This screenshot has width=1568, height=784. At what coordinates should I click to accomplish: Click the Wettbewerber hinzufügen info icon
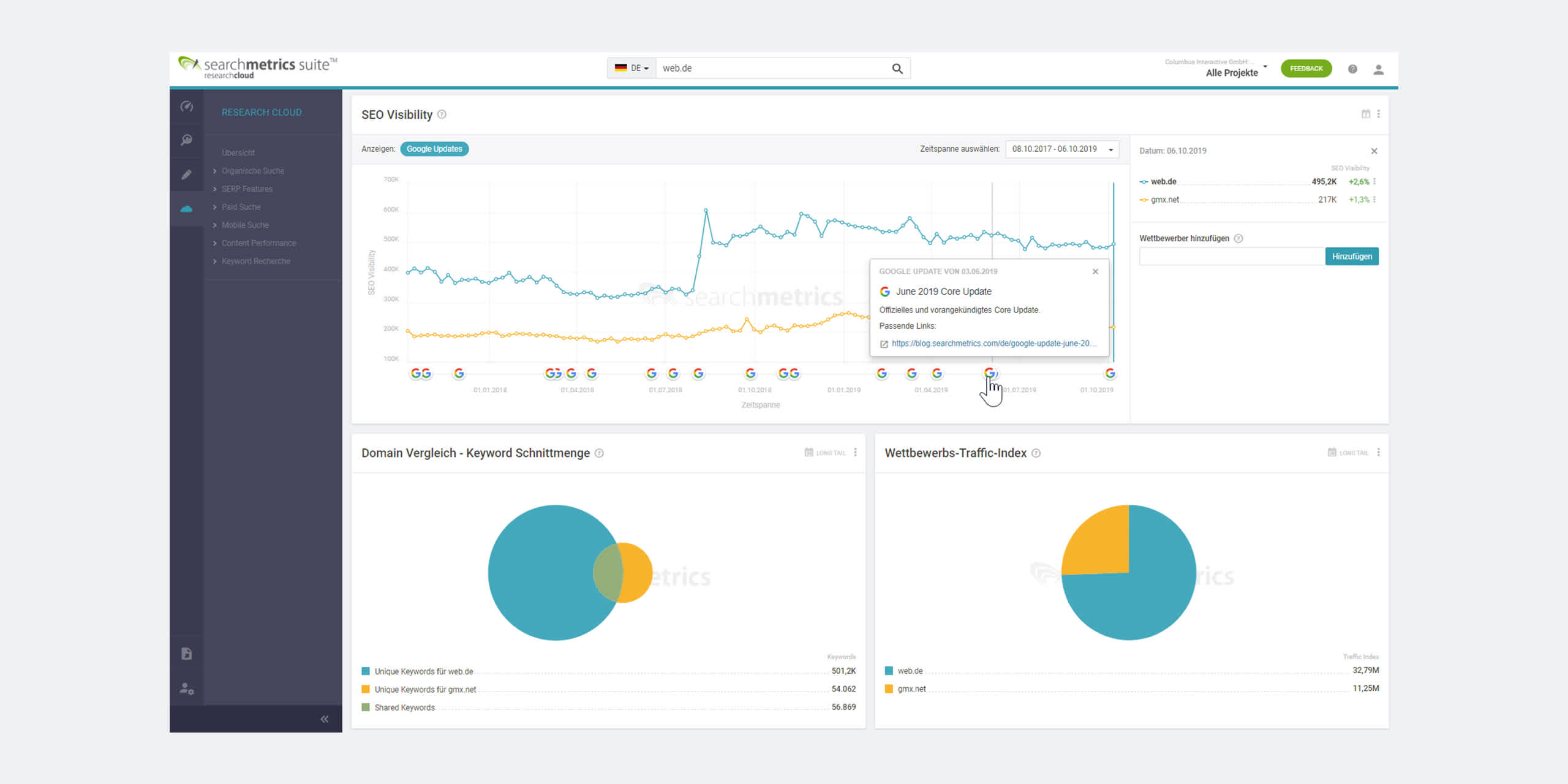1238,238
